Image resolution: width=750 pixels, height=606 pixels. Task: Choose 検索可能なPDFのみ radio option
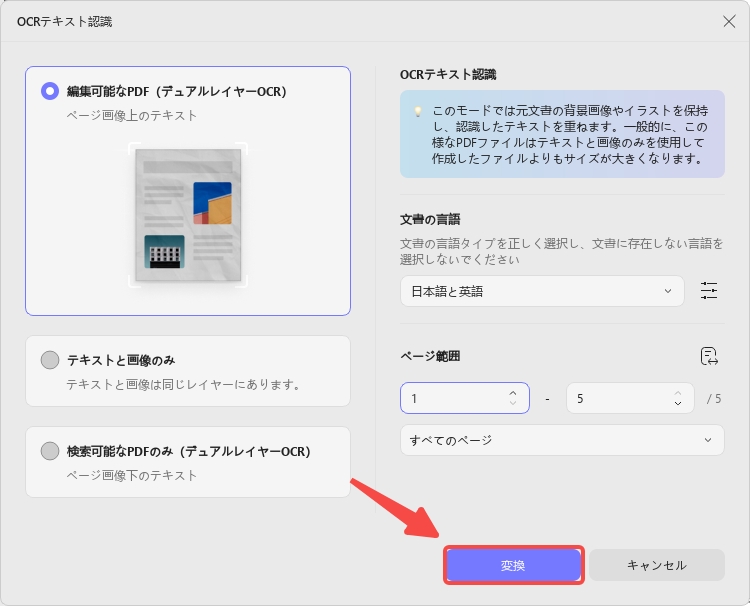tap(50, 451)
